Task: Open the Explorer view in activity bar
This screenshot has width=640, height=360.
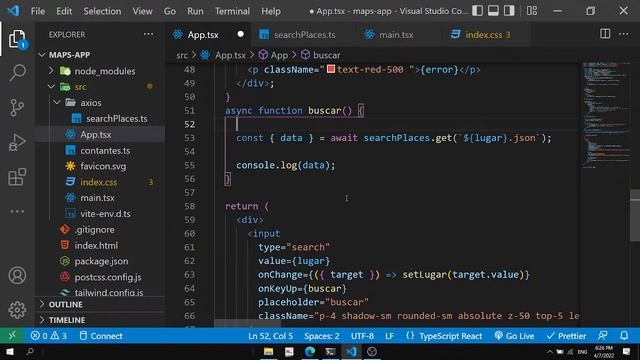Action: tap(17, 39)
